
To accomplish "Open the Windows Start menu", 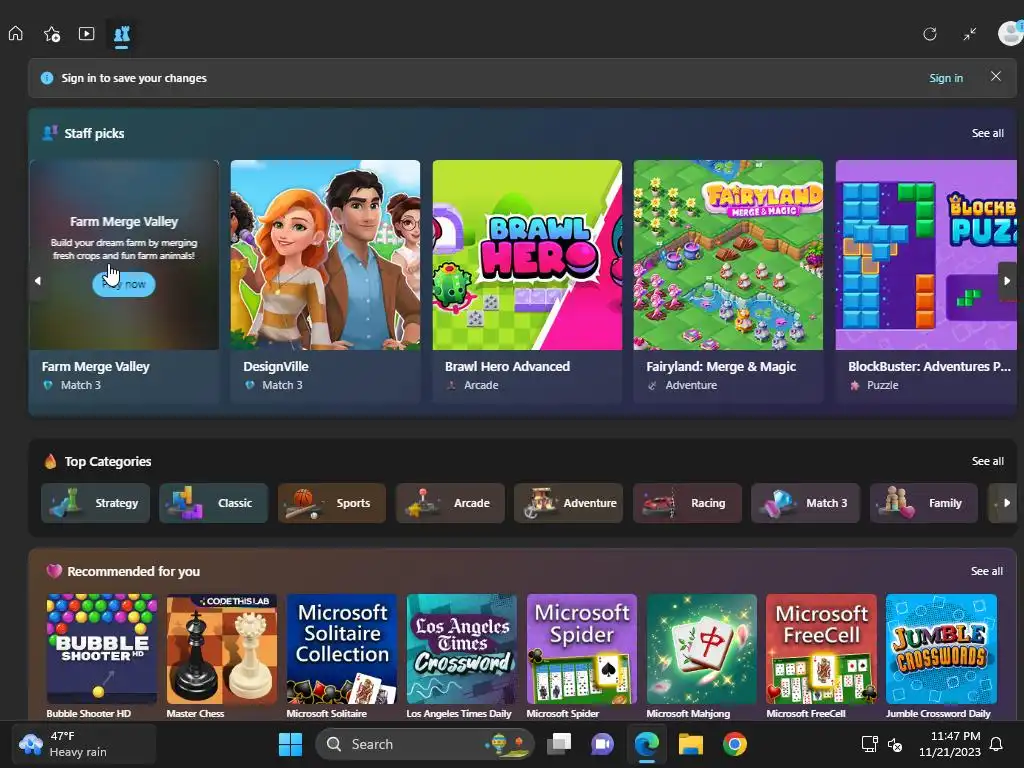I will pos(291,744).
